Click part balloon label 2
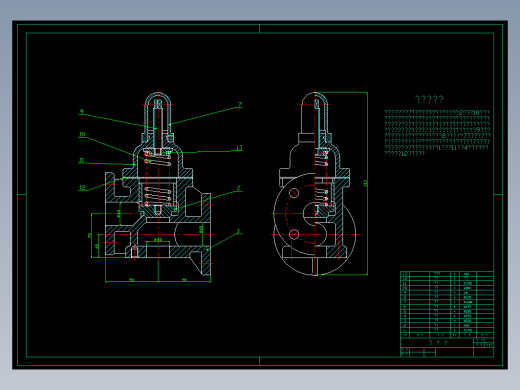Screen dimensions: 520x390 point(238,188)
